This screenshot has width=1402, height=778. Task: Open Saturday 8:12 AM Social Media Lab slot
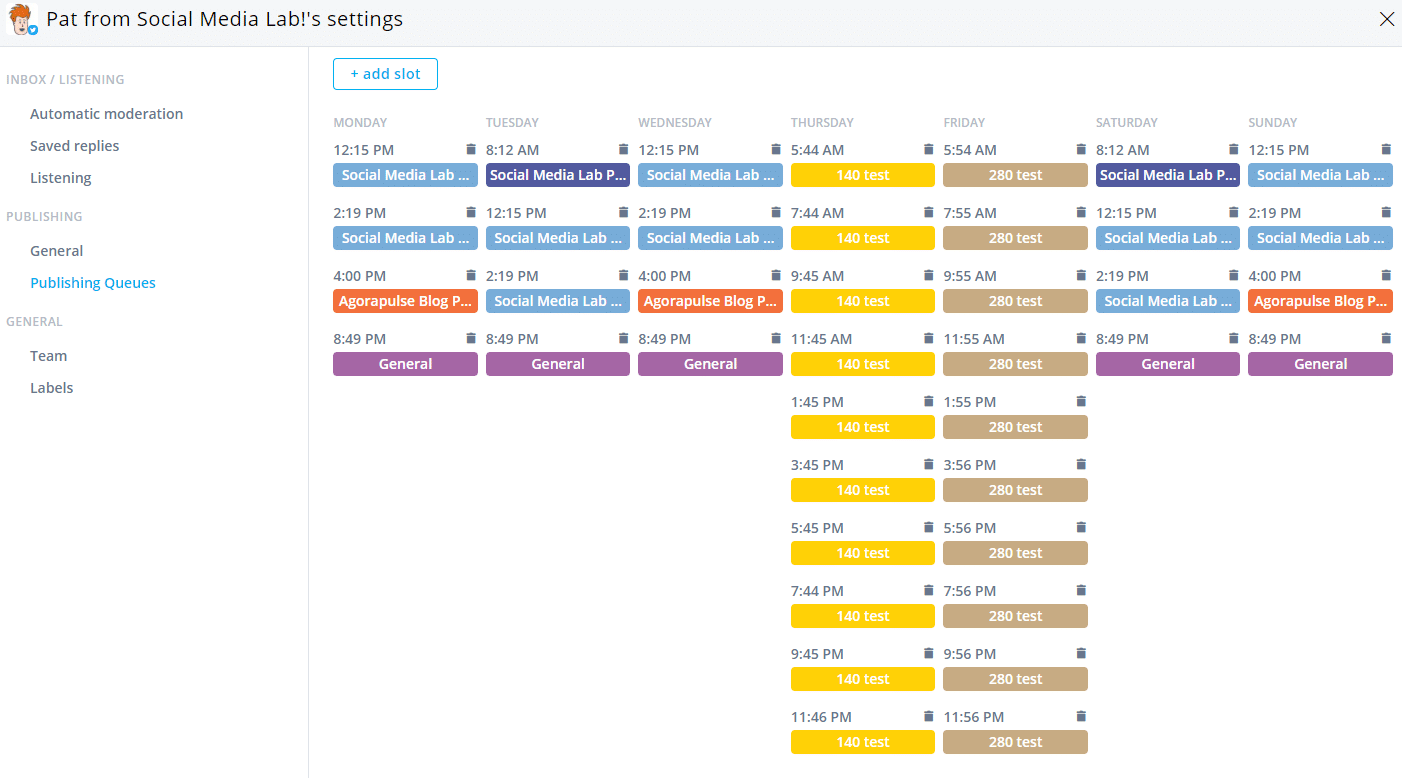(x=1168, y=175)
